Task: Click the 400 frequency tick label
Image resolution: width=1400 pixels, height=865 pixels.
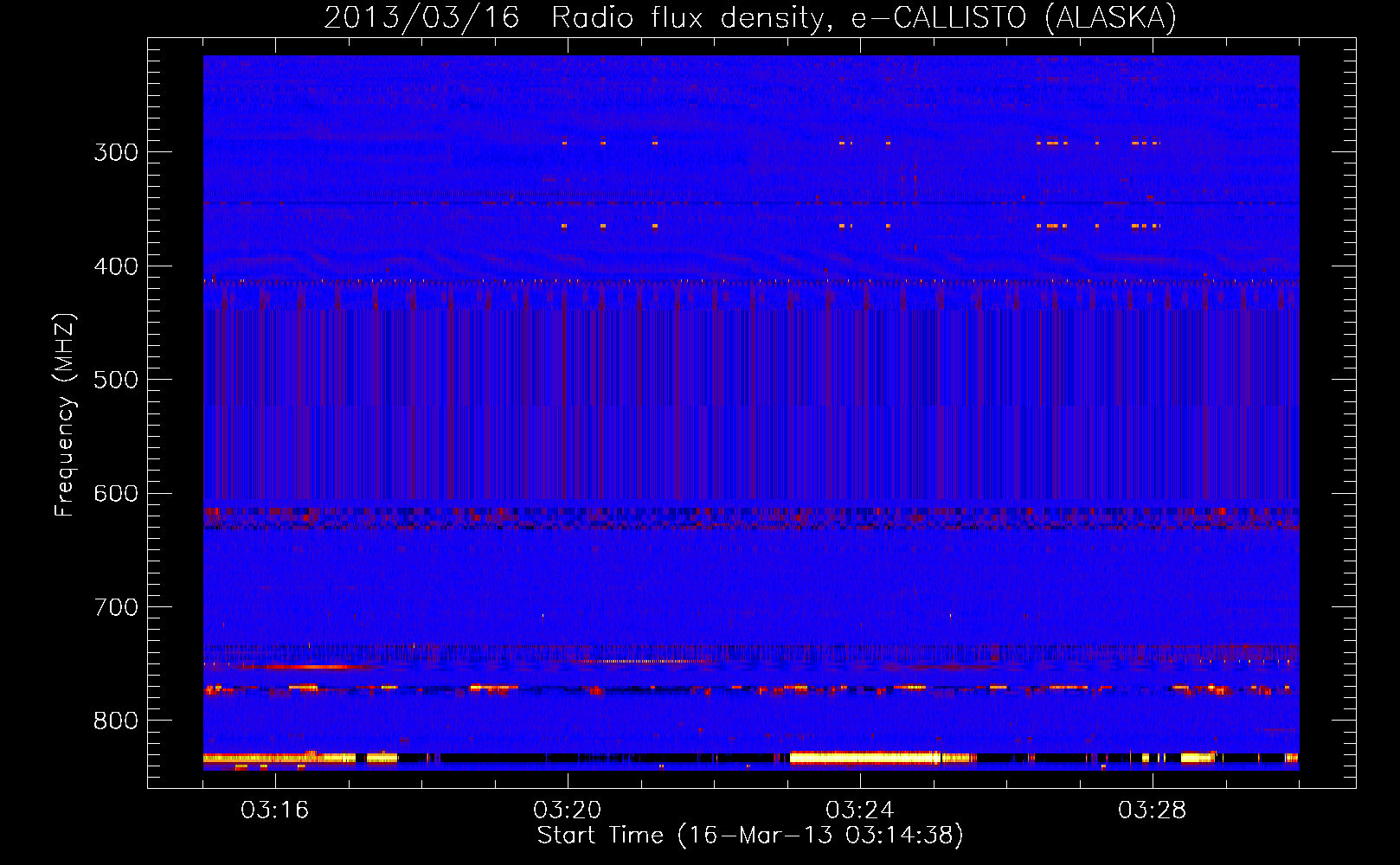Action: (x=116, y=266)
